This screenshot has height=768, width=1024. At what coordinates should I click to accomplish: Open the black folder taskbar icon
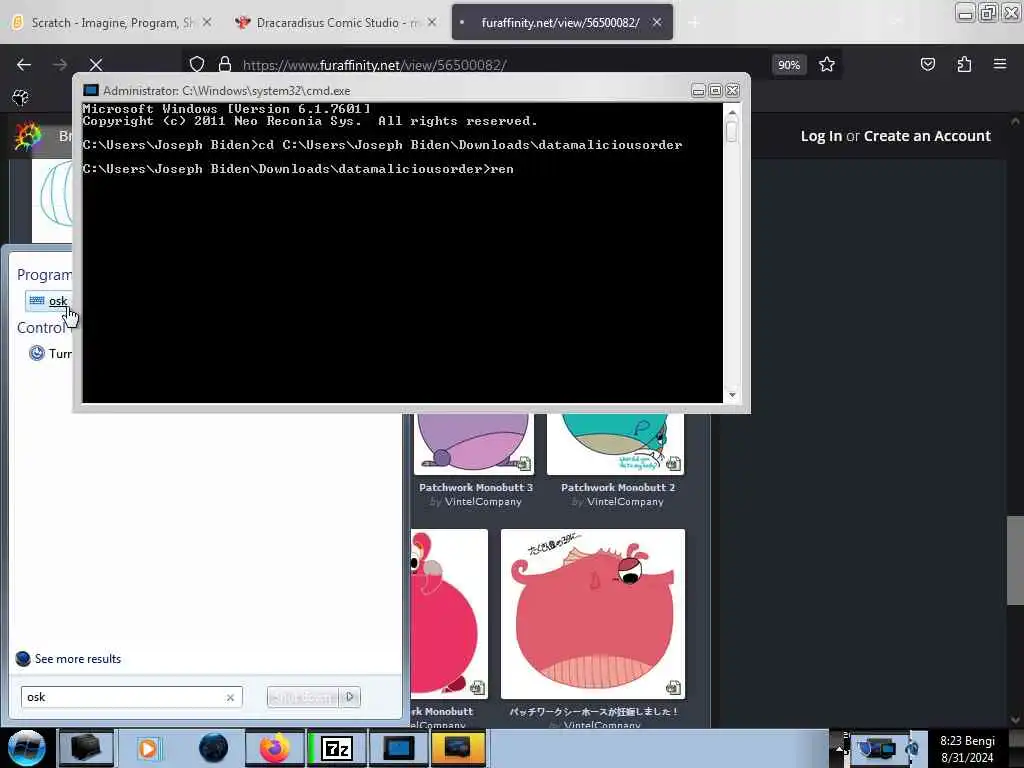tap(86, 748)
